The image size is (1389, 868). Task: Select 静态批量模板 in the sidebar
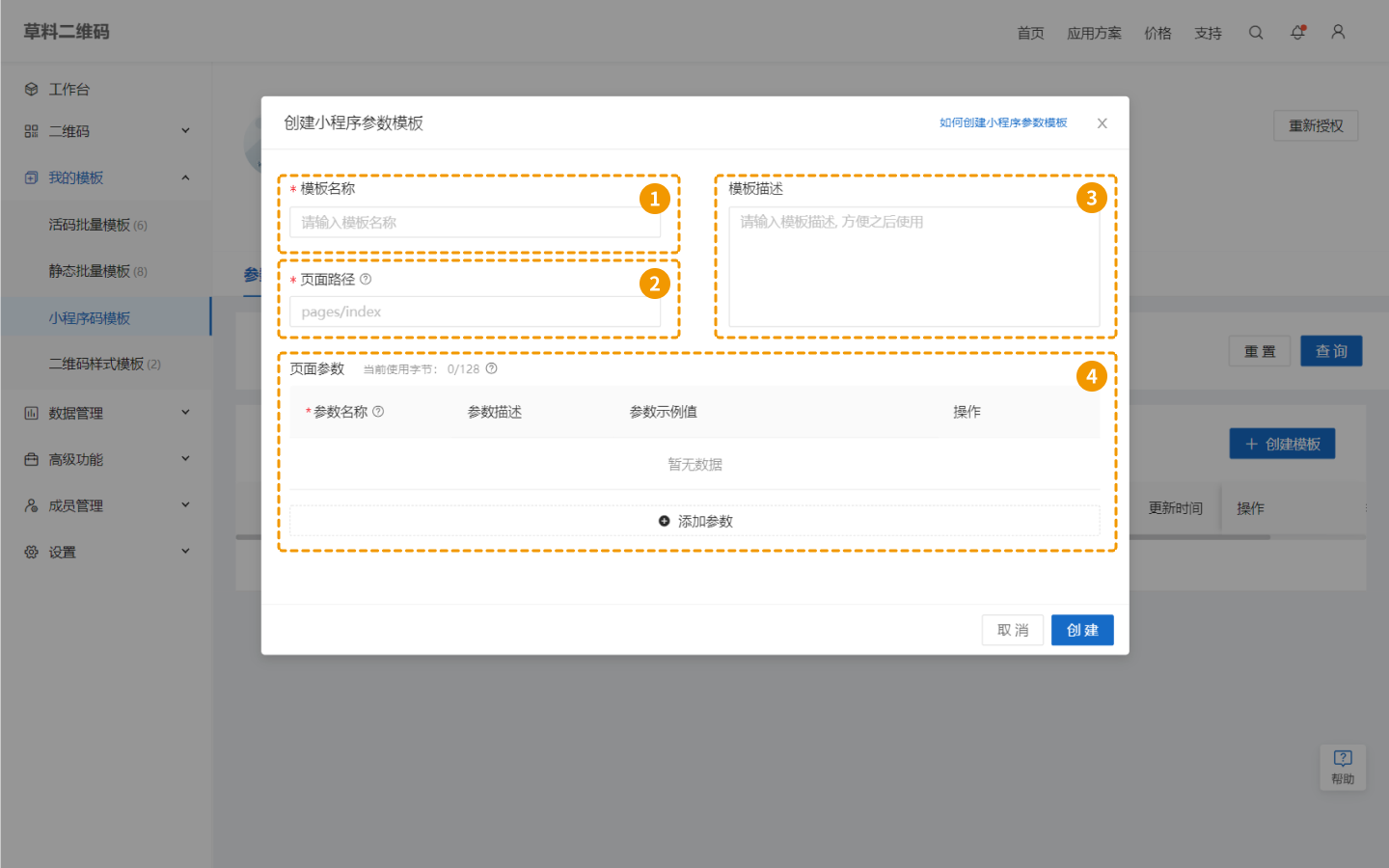point(106,271)
